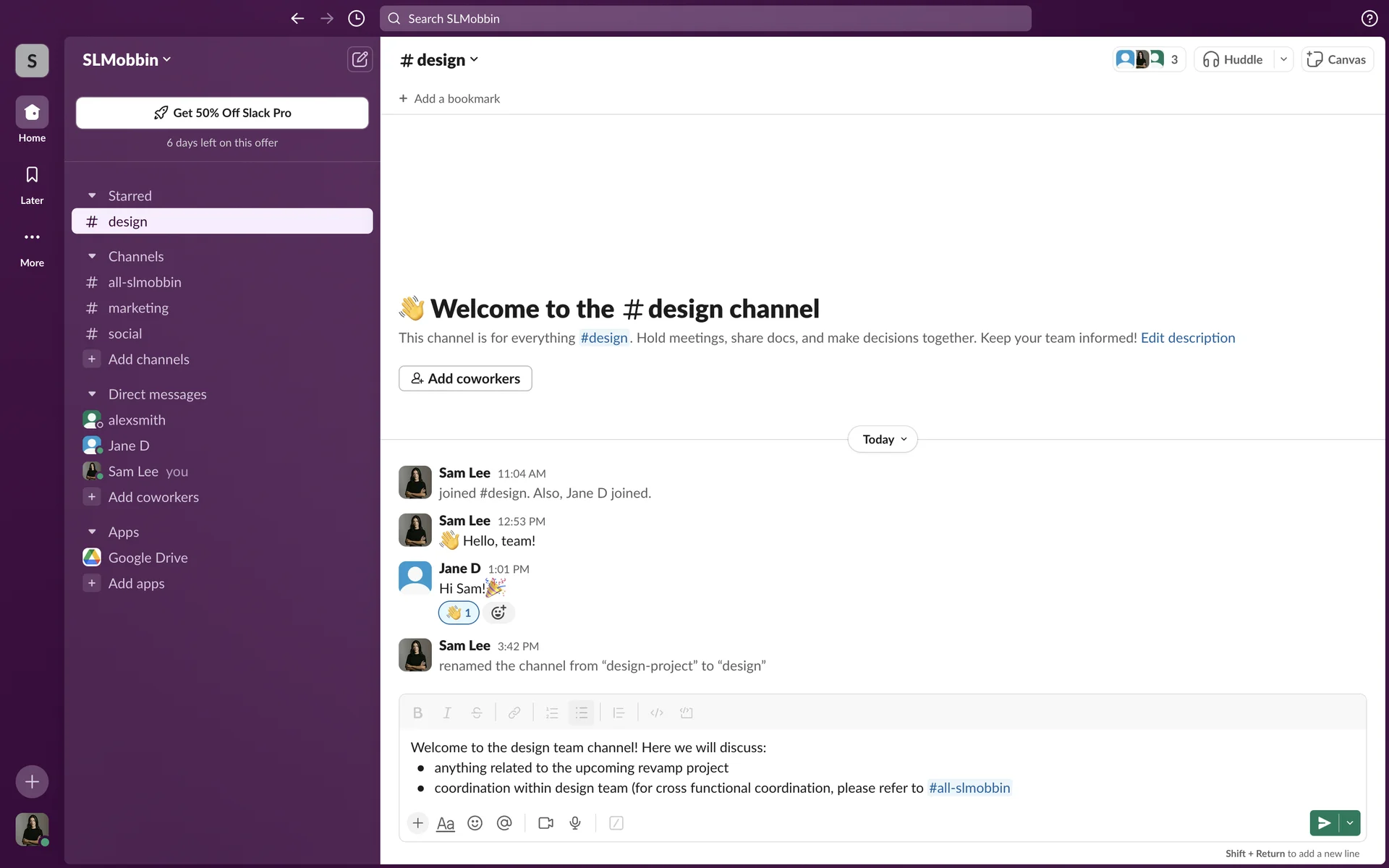Toggle bold formatting in composer
1389x868 pixels.
tap(417, 713)
